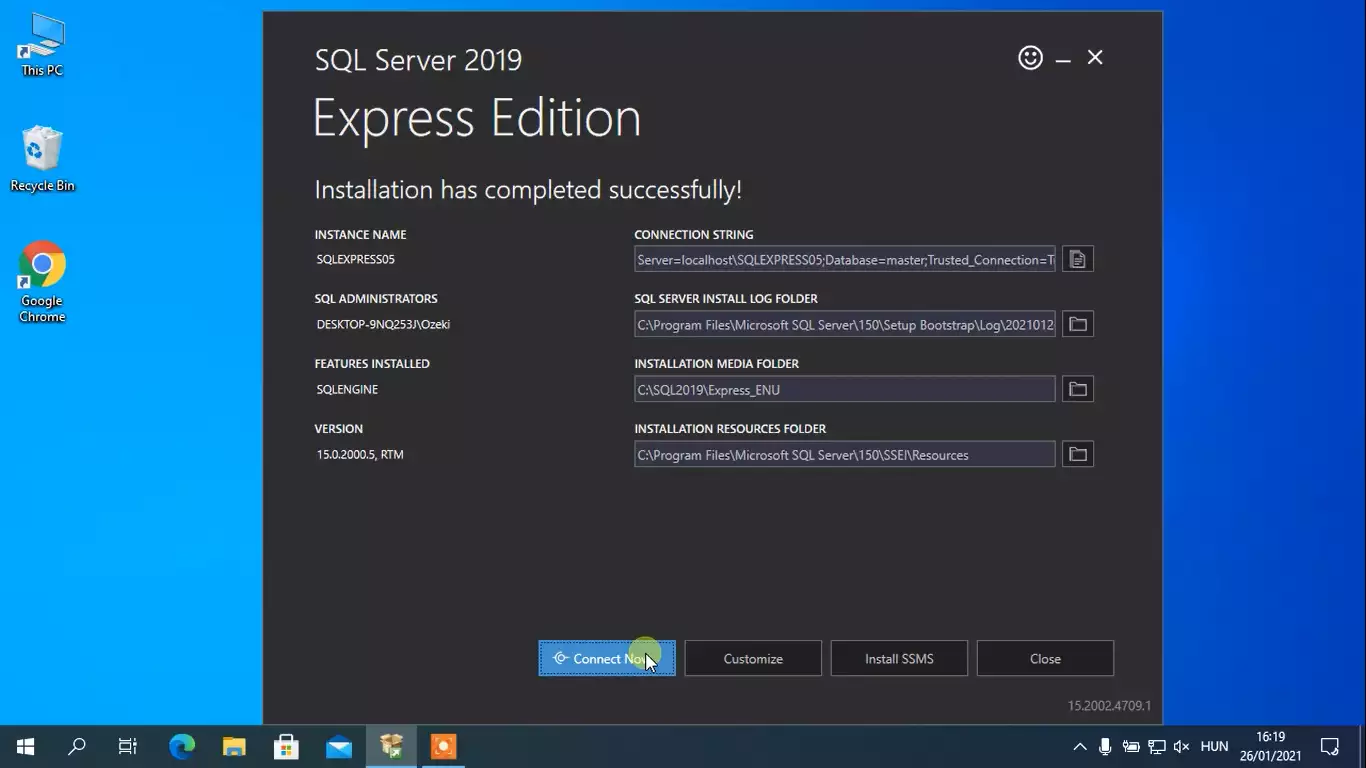Click the Connect Now button
Screen dimensions: 1366x768
tap(607, 658)
